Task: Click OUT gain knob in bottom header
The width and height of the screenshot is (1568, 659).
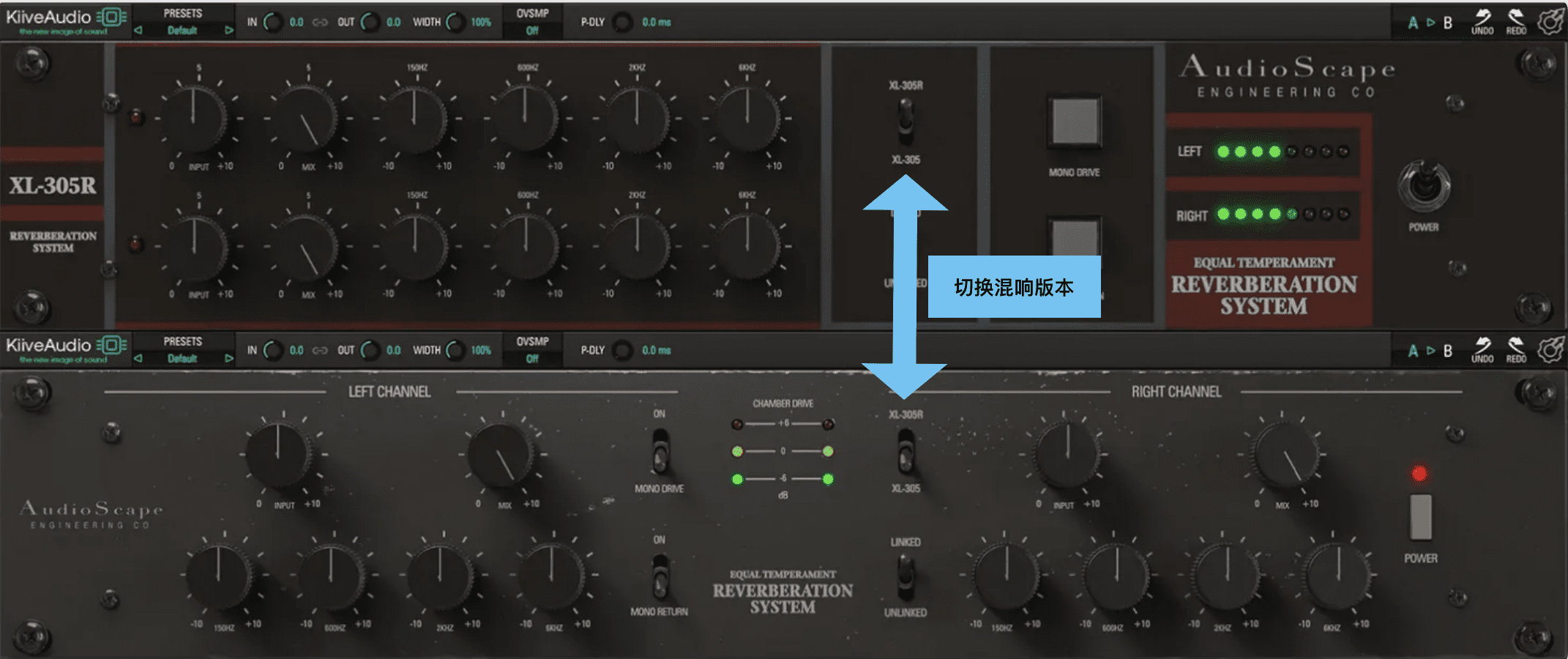Action: point(370,350)
